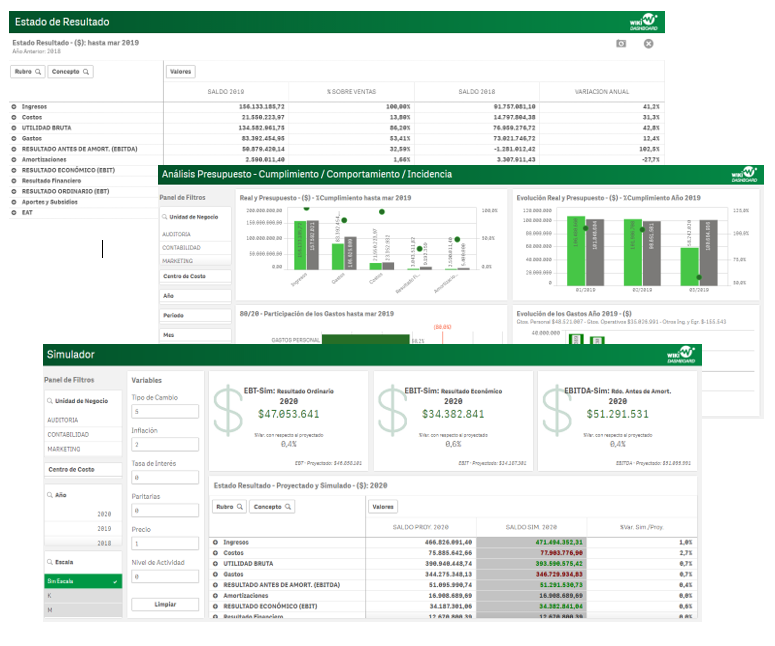775x646 pixels.
Task: Click the VARIACION ANUAL column header
Action: [x=602, y=92]
